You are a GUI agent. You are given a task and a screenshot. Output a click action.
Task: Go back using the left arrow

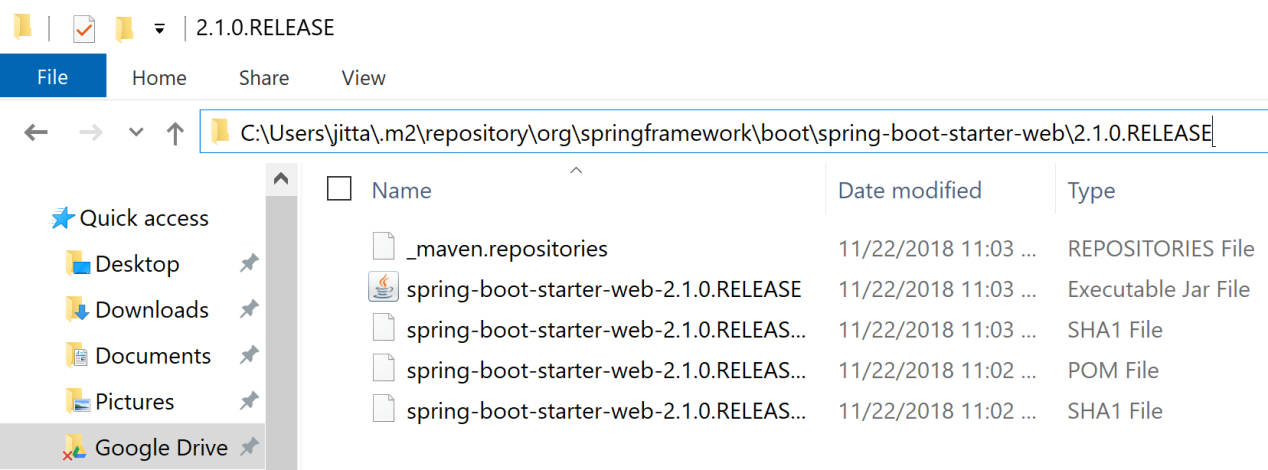pos(36,132)
